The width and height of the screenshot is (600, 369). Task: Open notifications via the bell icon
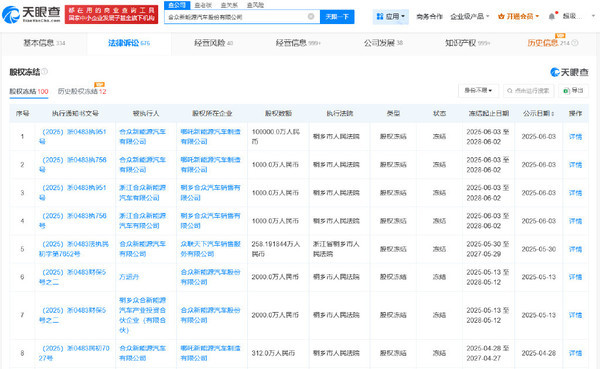point(551,16)
